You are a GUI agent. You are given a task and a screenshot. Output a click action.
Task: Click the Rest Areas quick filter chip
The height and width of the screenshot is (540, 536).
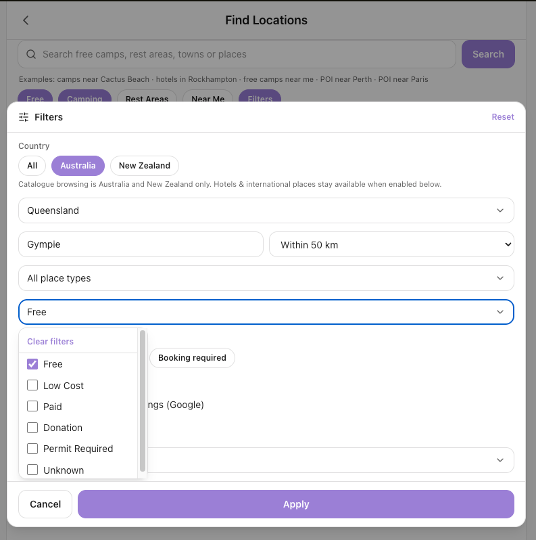click(x=147, y=97)
